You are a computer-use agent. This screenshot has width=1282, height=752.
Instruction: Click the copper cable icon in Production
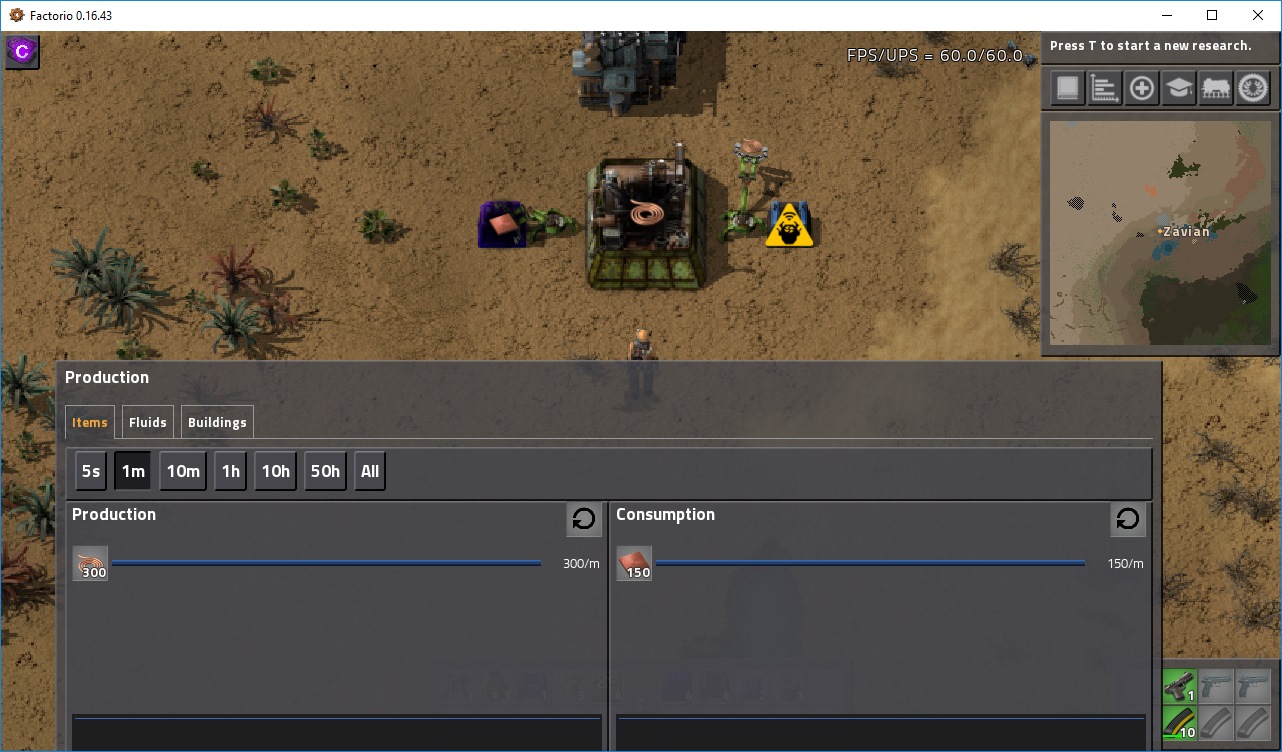tap(91, 564)
